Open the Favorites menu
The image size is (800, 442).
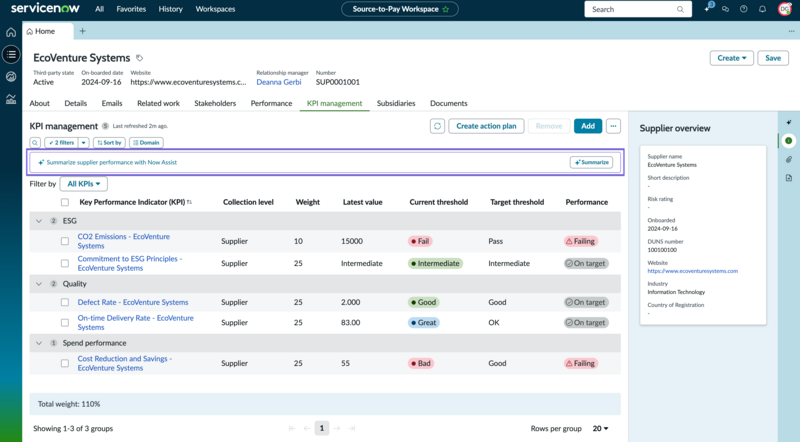(131, 9)
